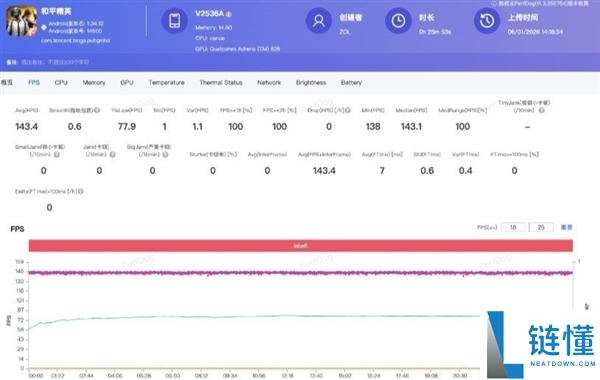Click help icon next to BigJank metric
This screenshot has height=380, width=600.
tap(165, 155)
